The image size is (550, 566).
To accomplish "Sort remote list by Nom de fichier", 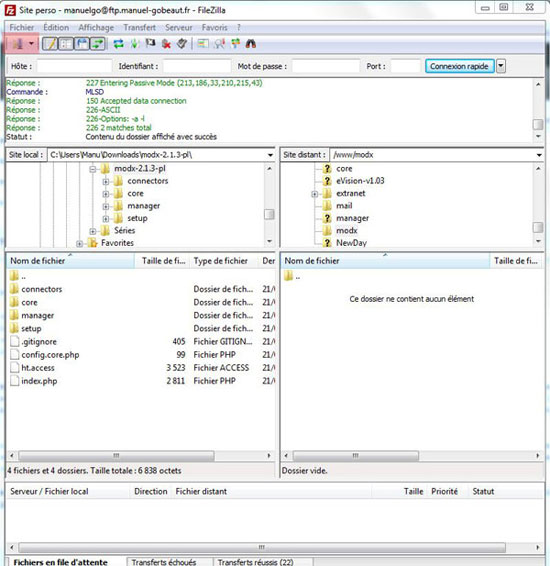I will pyautogui.click(x=385, y=261).
